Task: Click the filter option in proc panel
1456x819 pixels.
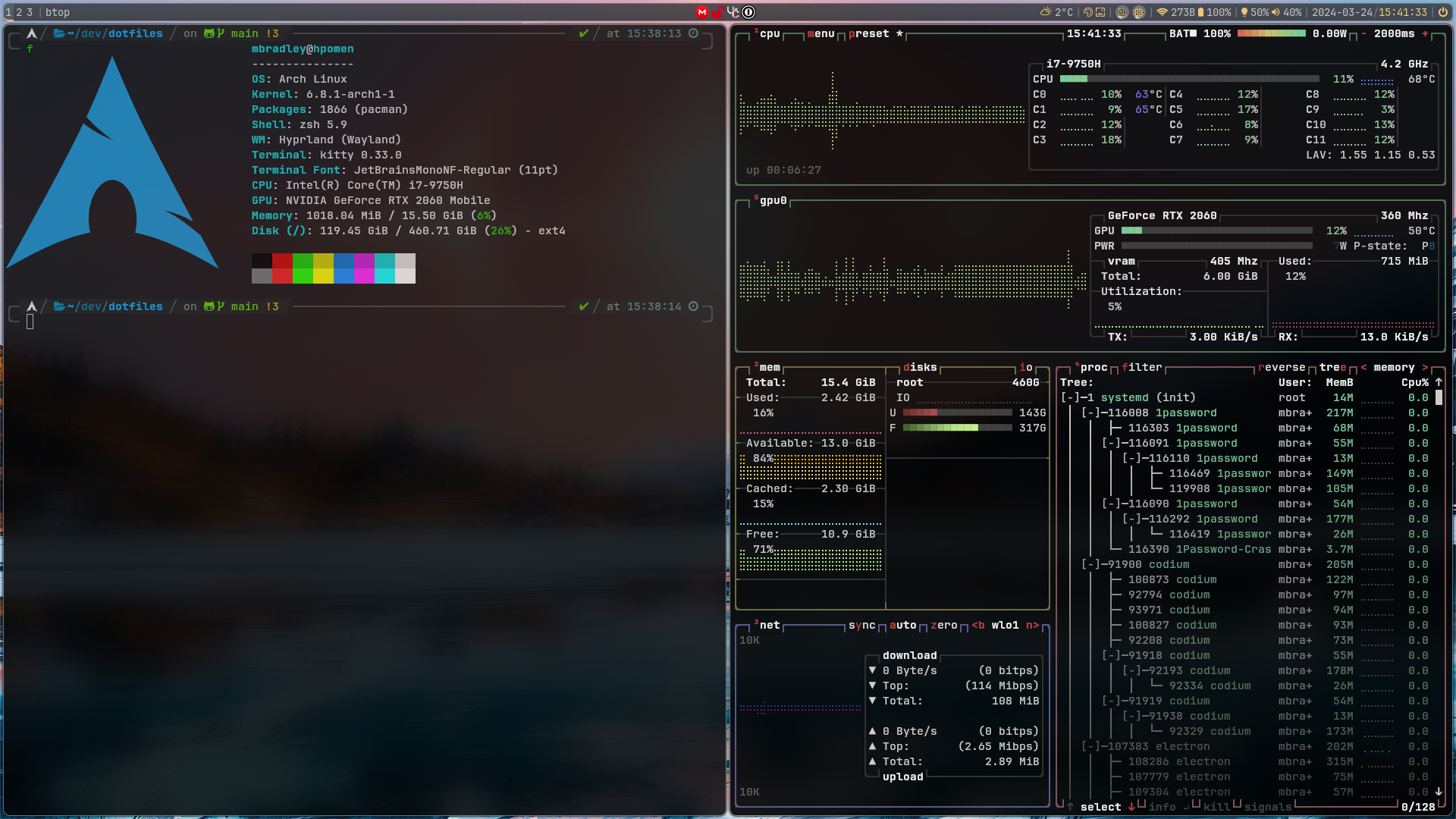Action: 1141,368
